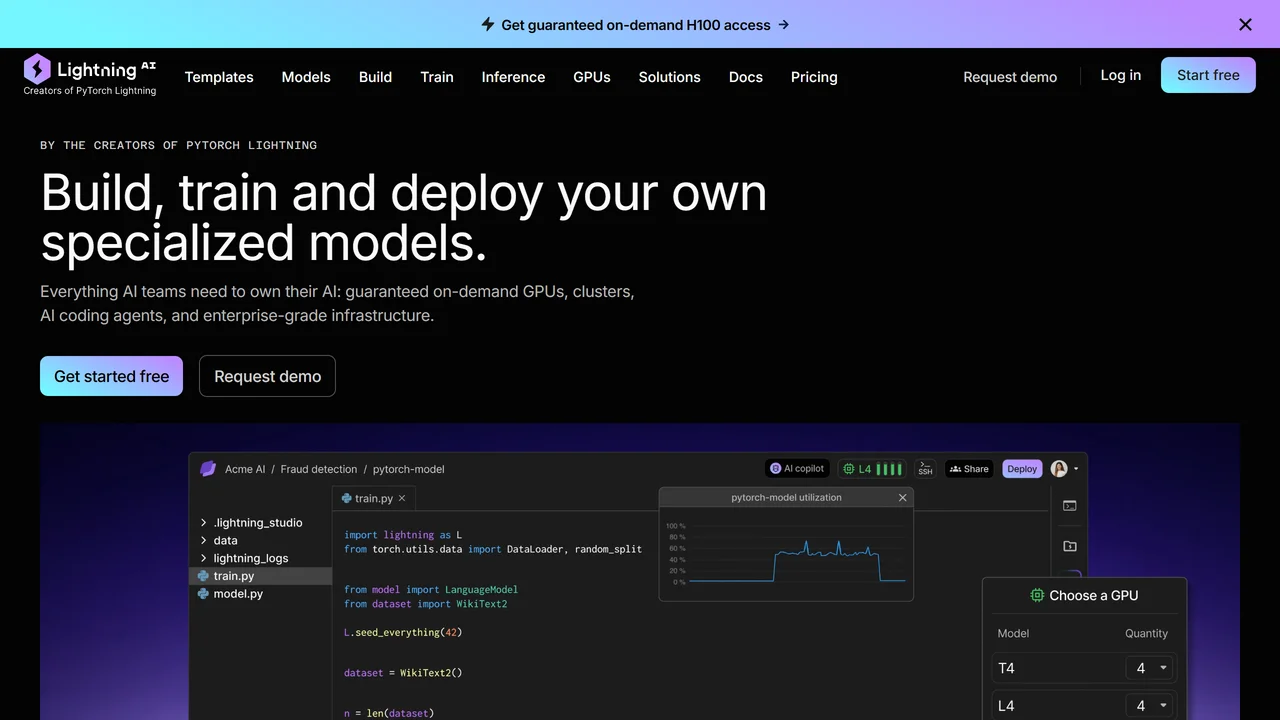The image size is (1280, 720).
Task: Open the SSH connection icon
Action: point(925,468)
